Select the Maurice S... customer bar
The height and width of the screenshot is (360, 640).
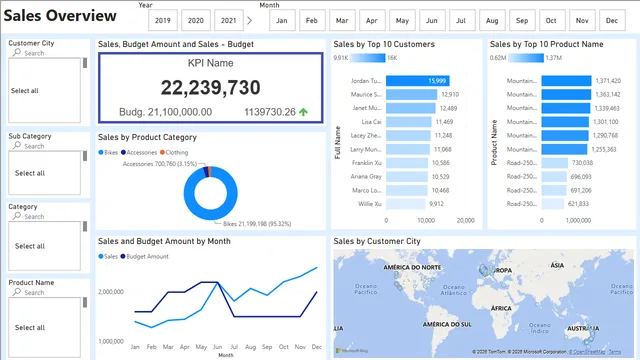coord(411,95)
